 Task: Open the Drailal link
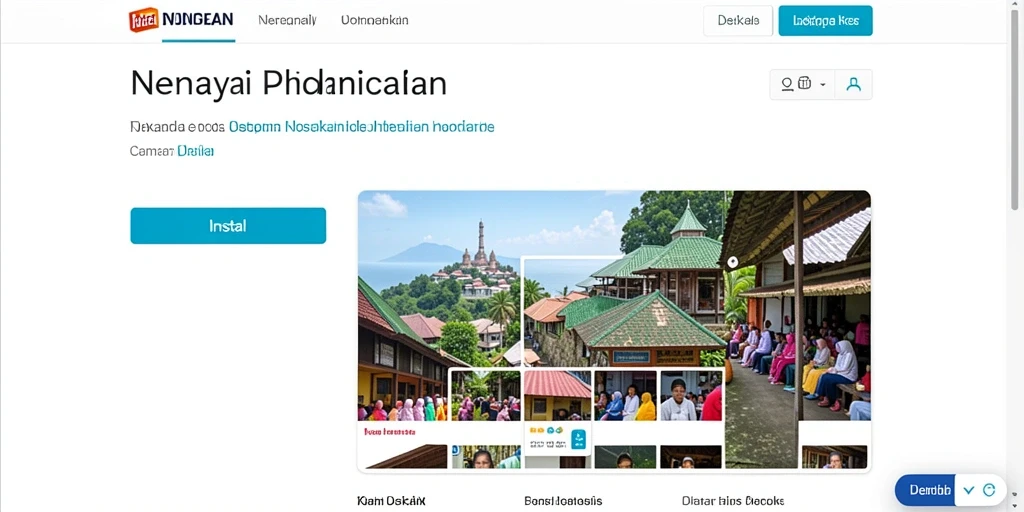(196, 151)
